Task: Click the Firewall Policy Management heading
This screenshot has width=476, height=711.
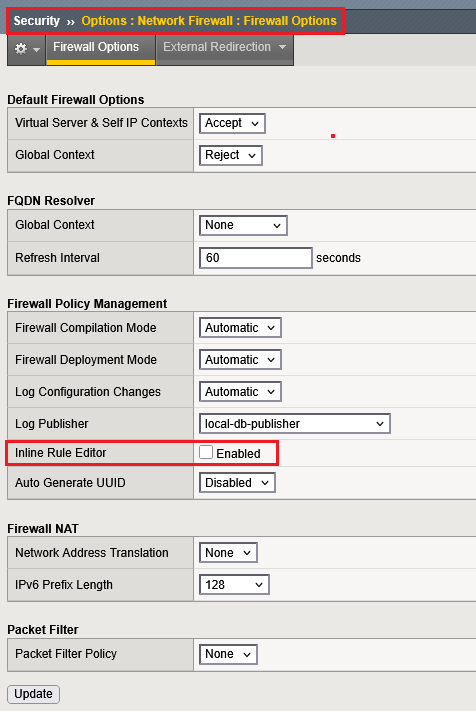Action: 87,304
